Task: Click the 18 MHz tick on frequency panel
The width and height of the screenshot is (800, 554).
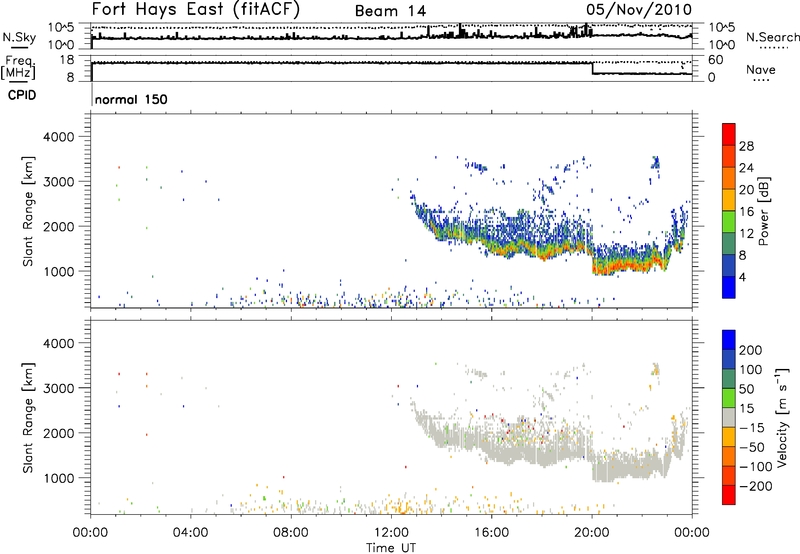Action: (x=68, y=60)
